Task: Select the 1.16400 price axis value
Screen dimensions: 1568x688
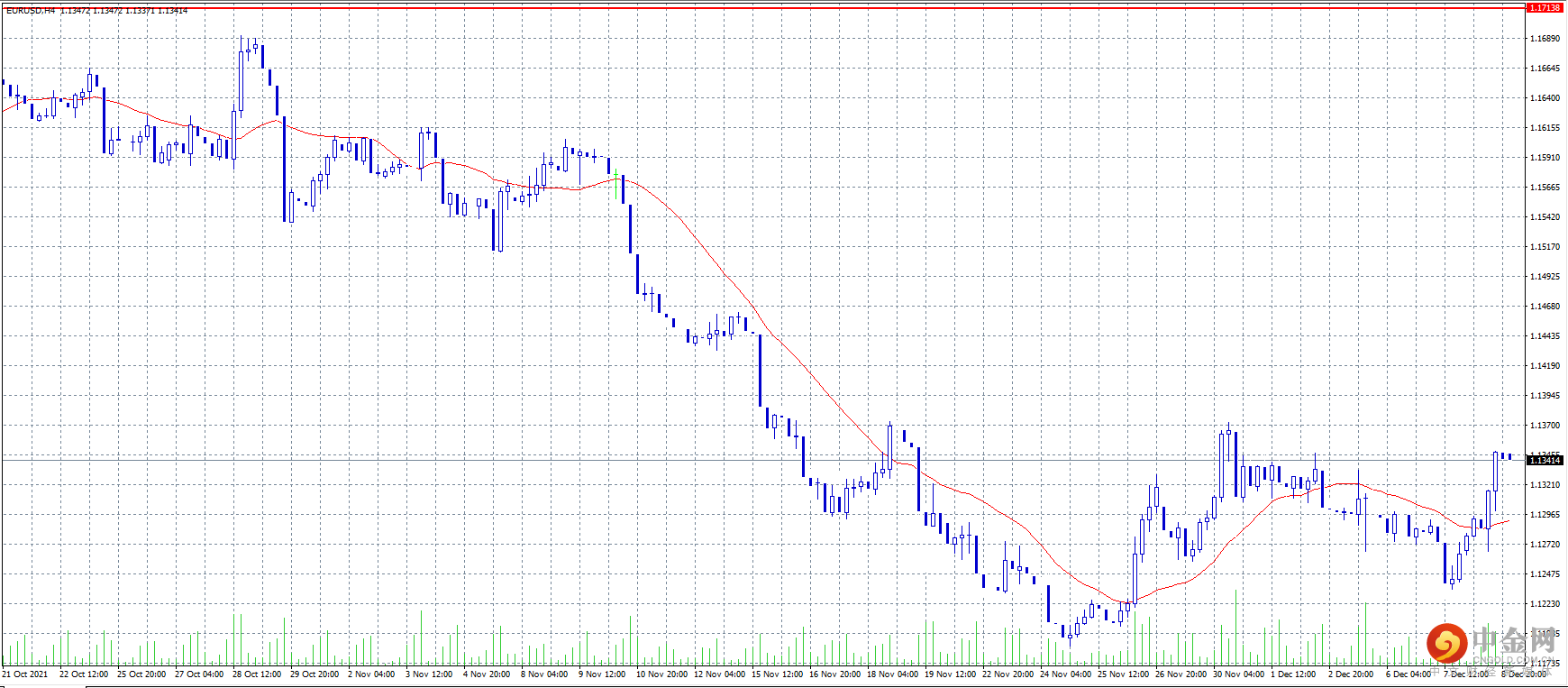Action: point(1545,98)
